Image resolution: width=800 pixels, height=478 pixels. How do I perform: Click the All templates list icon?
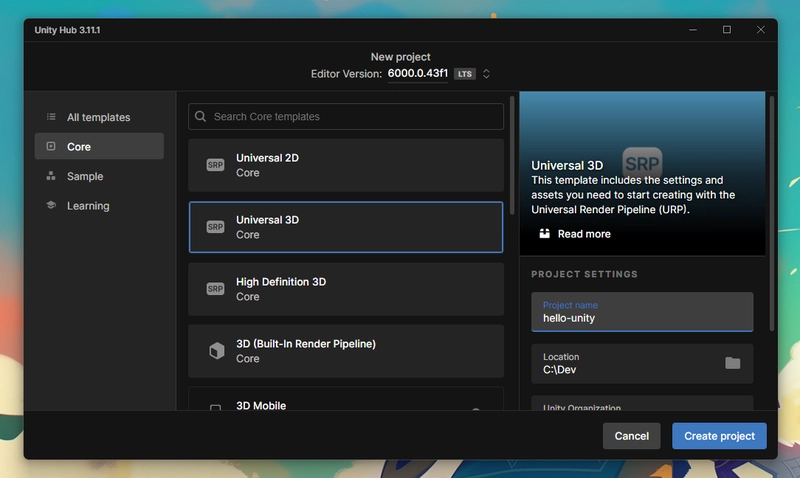click(x=51, y=117)
